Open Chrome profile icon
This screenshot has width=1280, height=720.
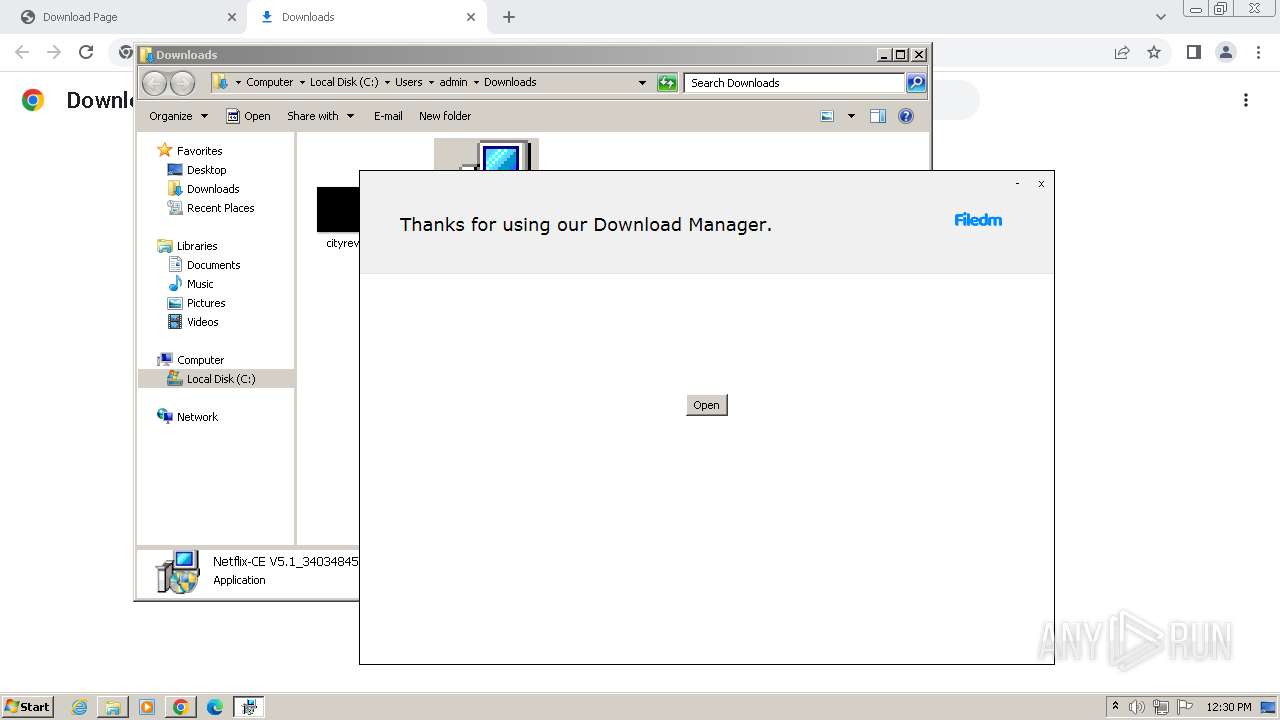click(x=1225, y=52)
